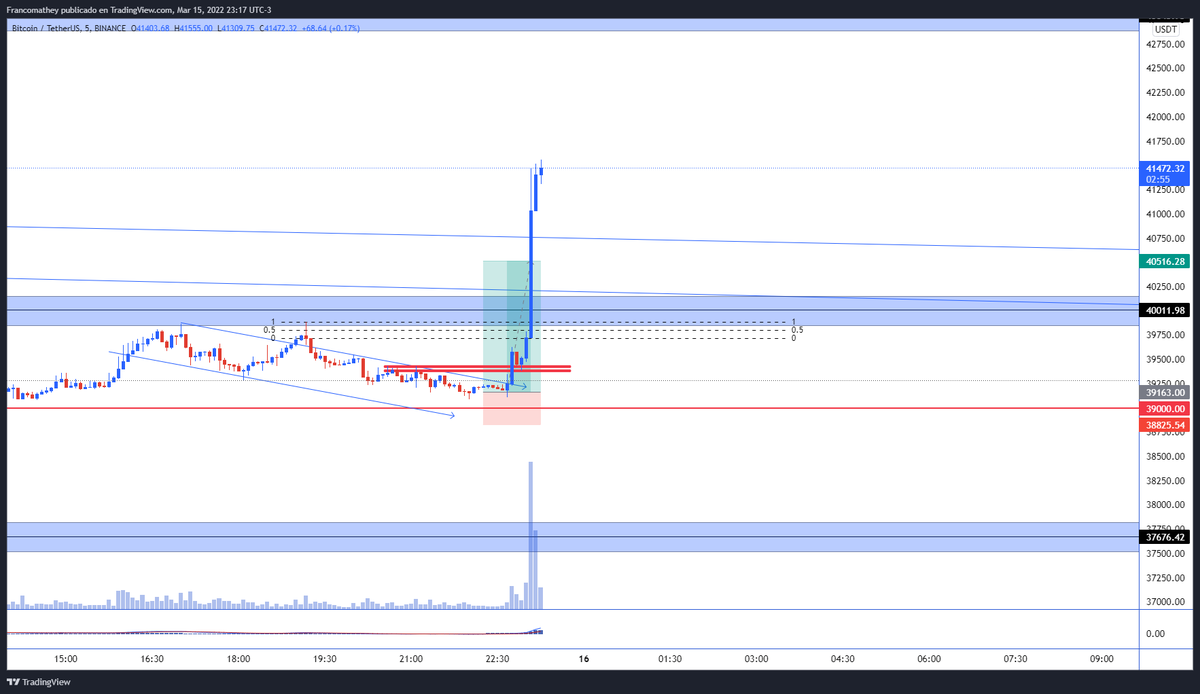Click the black price tag 40011.98

[1166, 310]
